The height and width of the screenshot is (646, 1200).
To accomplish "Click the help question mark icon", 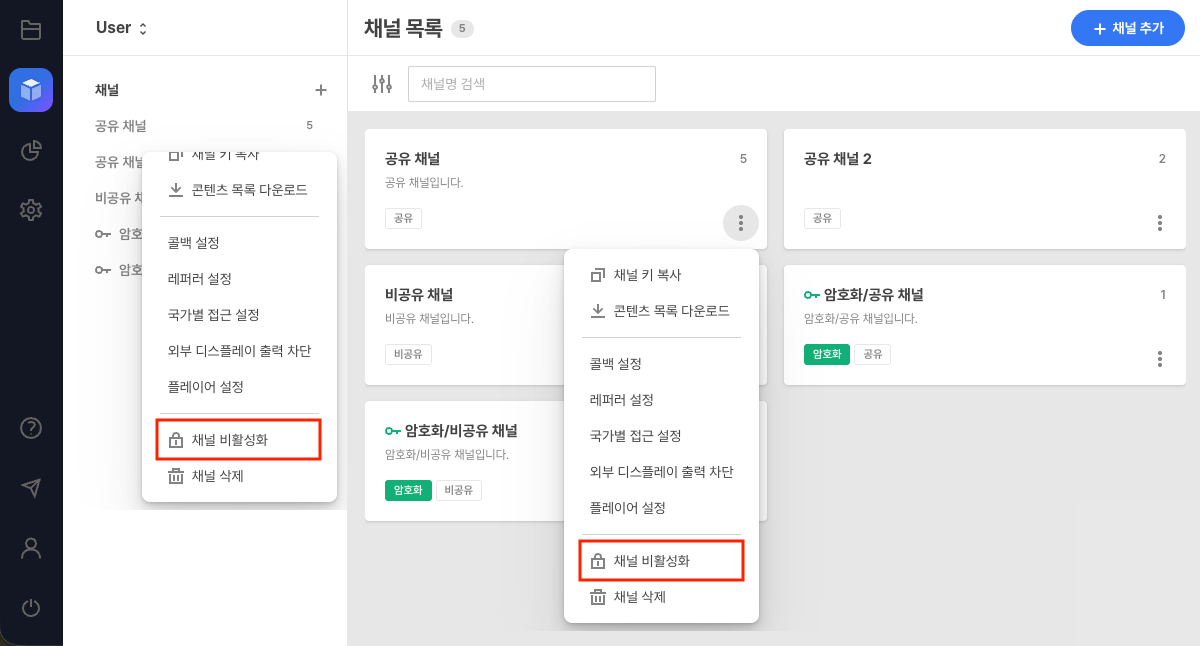I will tap(31, 428).
